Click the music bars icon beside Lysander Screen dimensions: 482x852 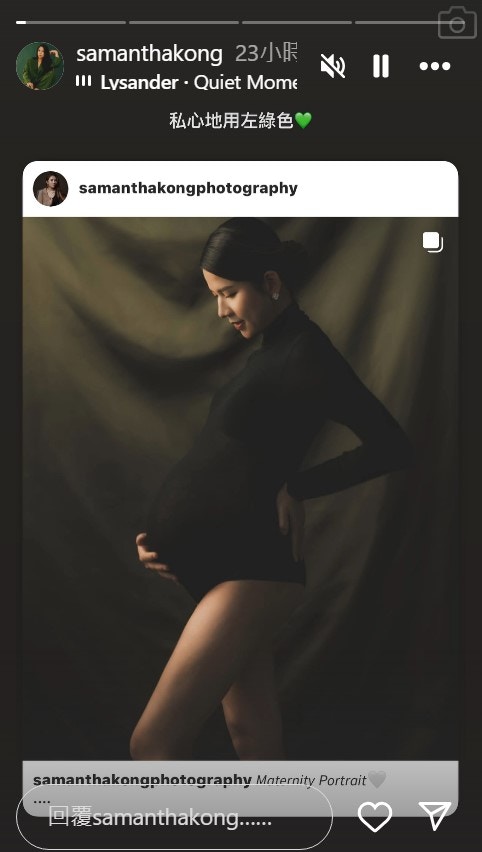point(83,82)
